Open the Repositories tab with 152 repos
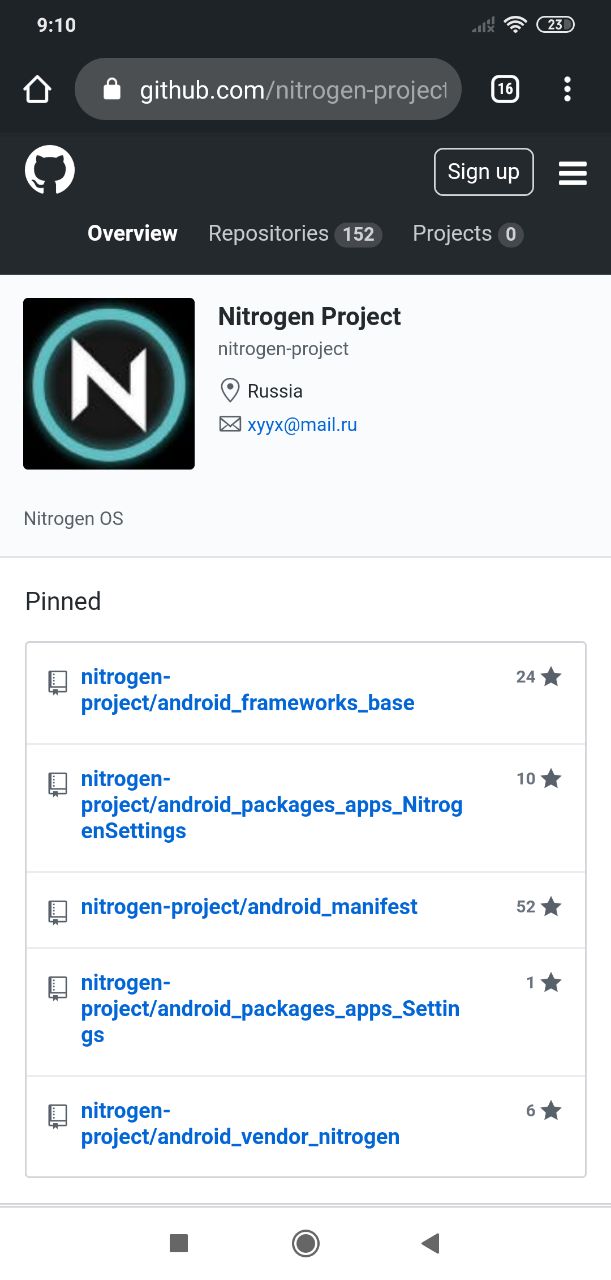The height and width of the screenshot is (1280, 611). click(295, 234)
